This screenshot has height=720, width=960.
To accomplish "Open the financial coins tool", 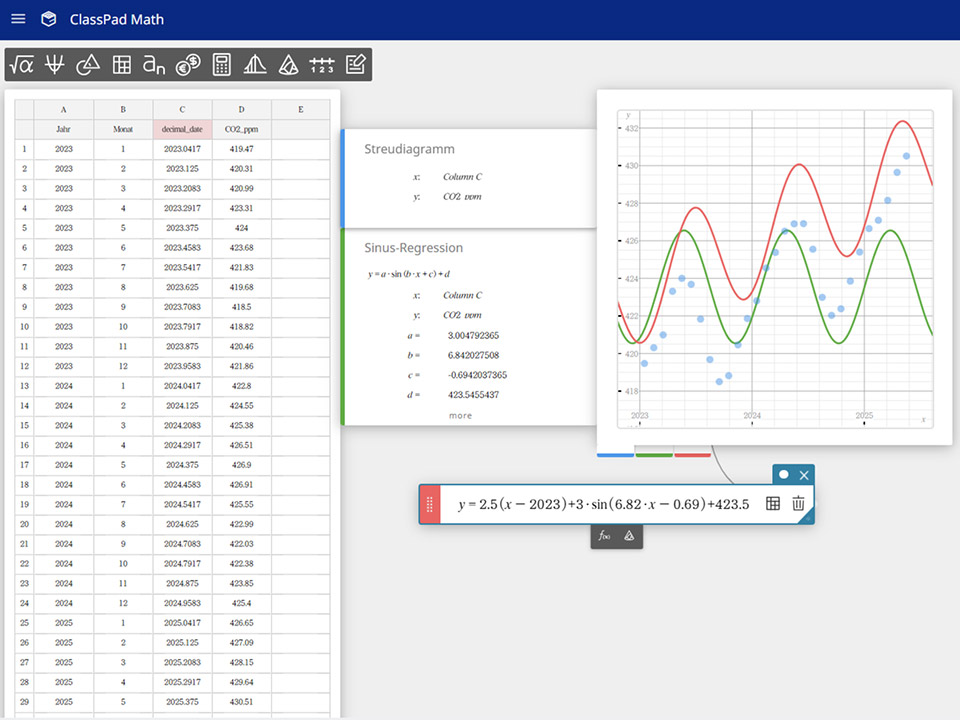I will click(x=188, y=65).
